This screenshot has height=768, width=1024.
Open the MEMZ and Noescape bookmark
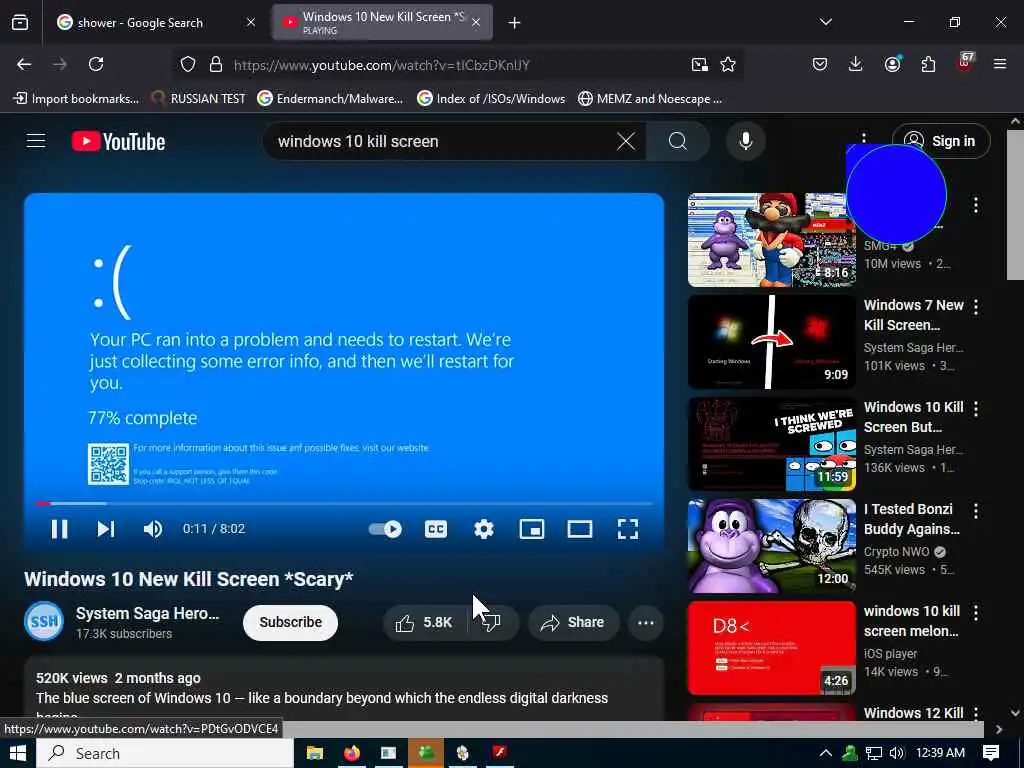coord(650,99)
